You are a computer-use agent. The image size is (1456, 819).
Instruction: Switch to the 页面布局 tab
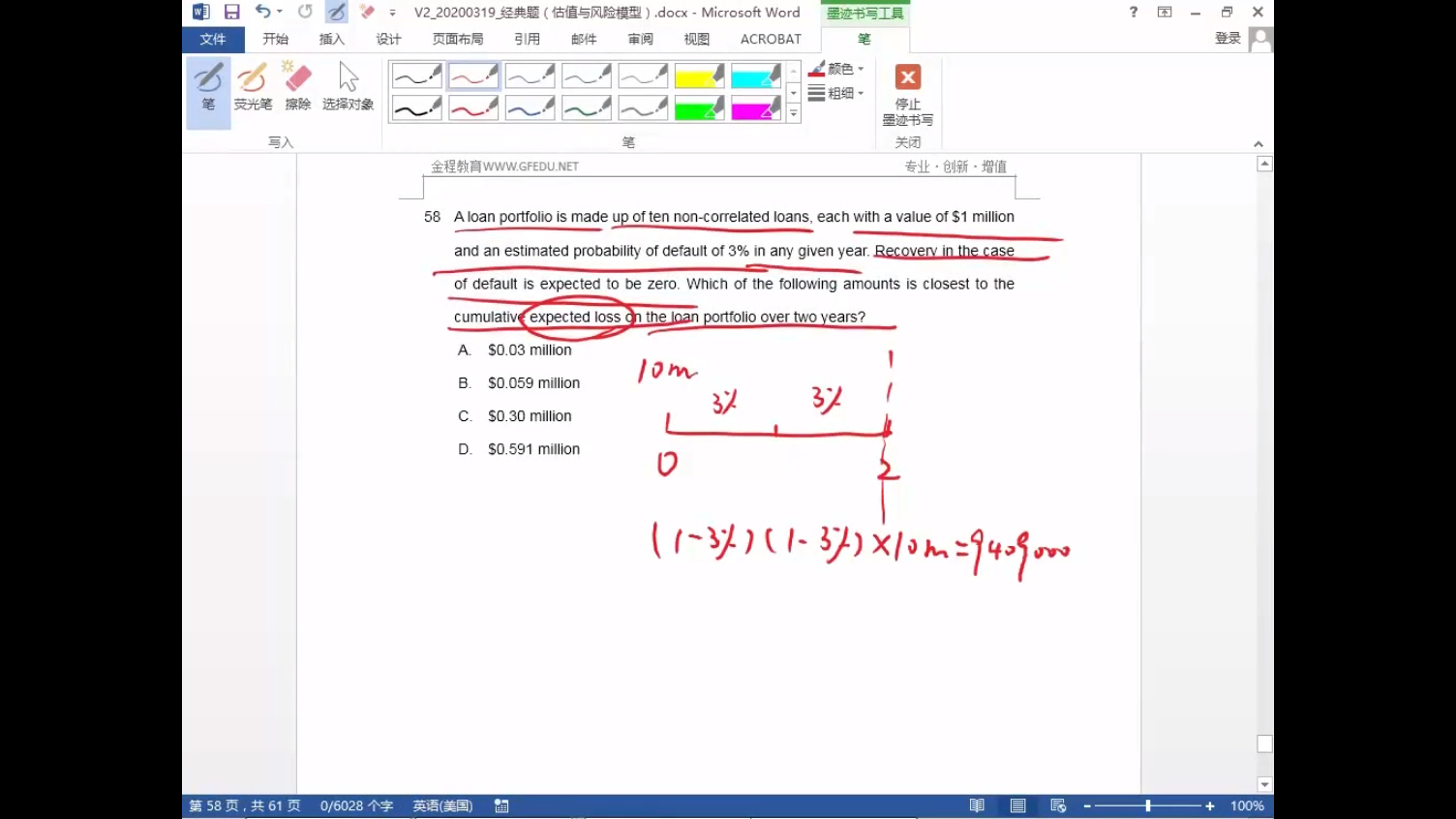pyautogui.click(x=458, y=39)
